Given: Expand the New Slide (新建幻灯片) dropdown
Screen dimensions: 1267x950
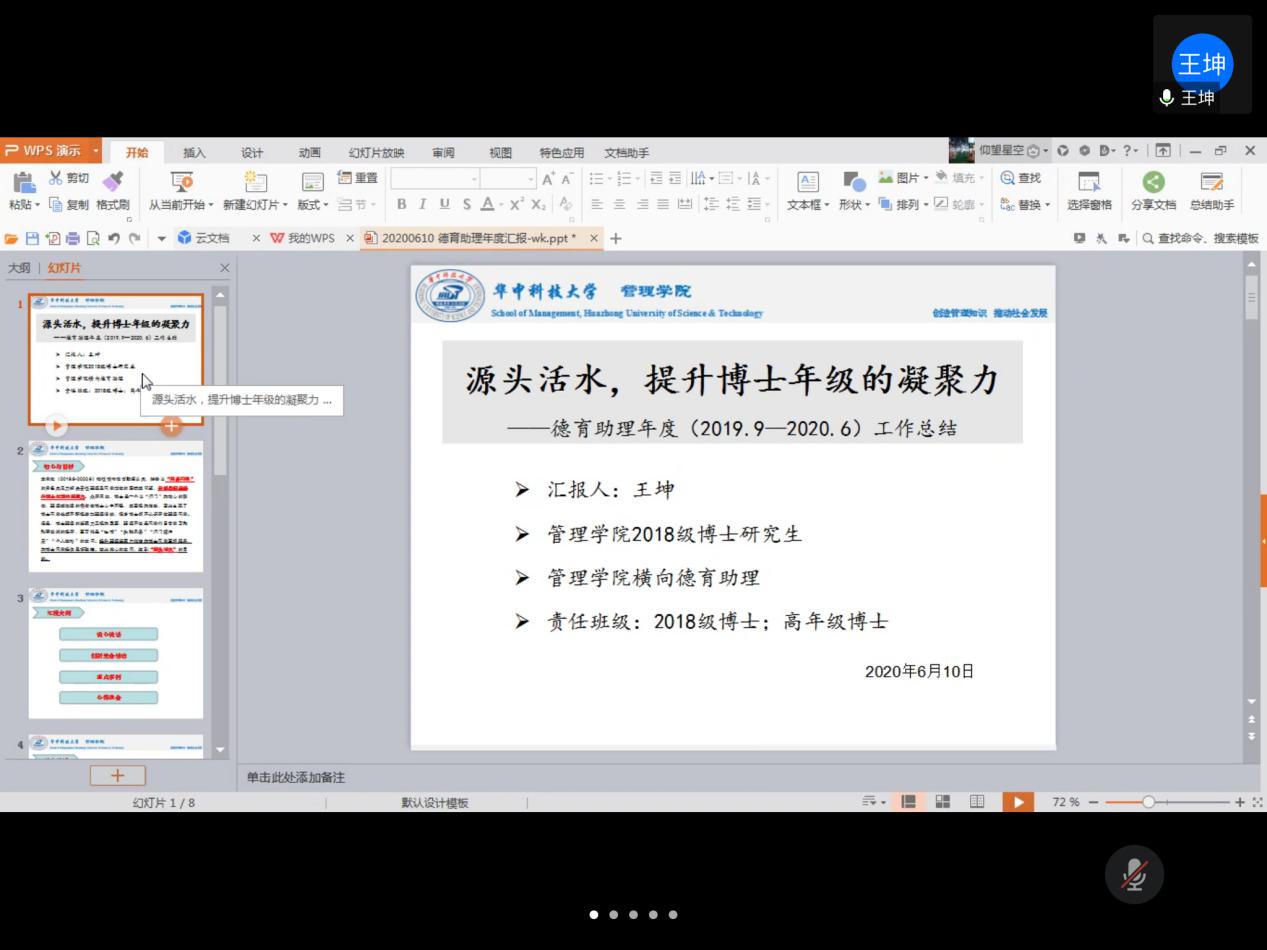Looking at the screenshot, I should click(256, 205).
